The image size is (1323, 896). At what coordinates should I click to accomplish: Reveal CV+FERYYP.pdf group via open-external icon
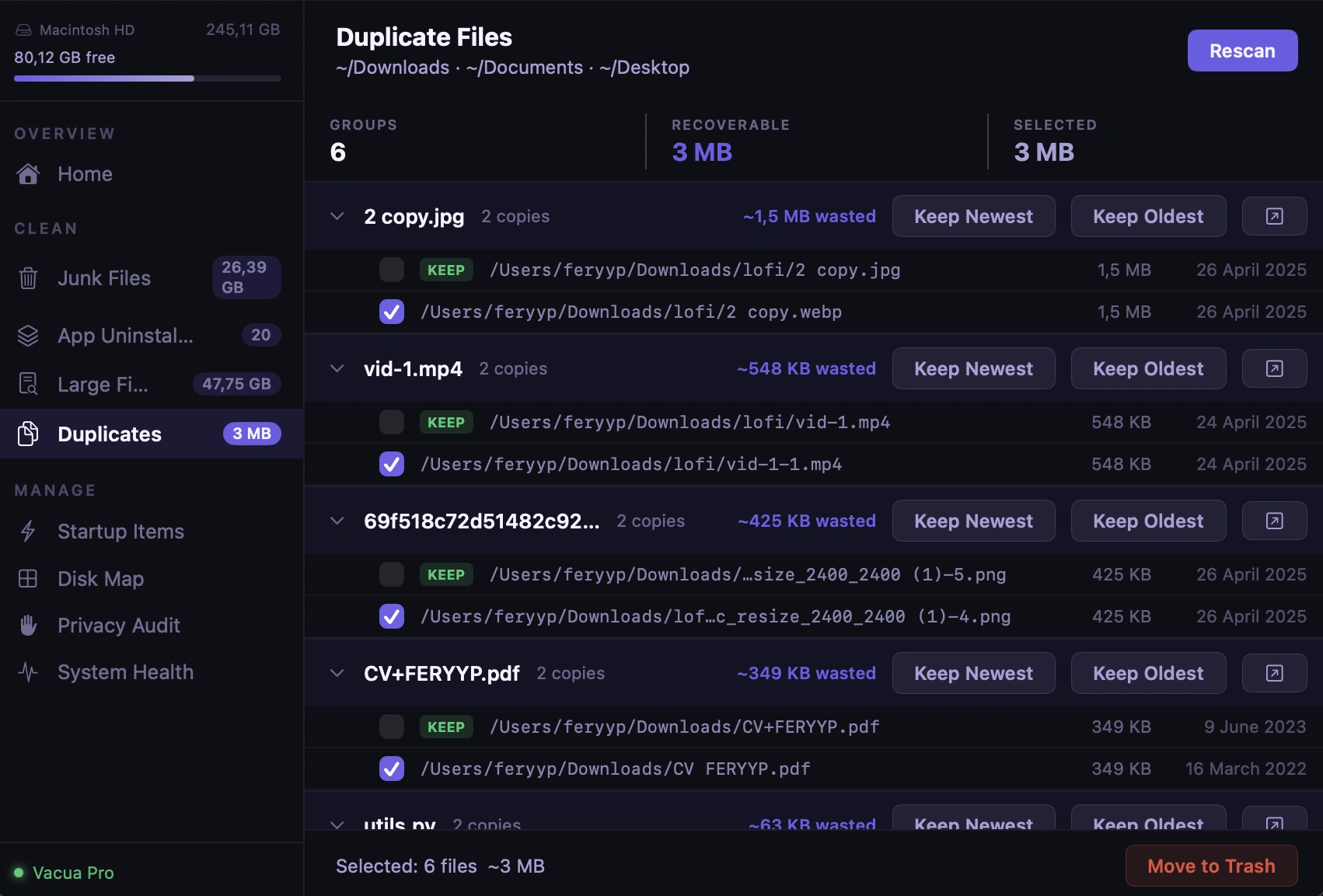[1274, 673]
